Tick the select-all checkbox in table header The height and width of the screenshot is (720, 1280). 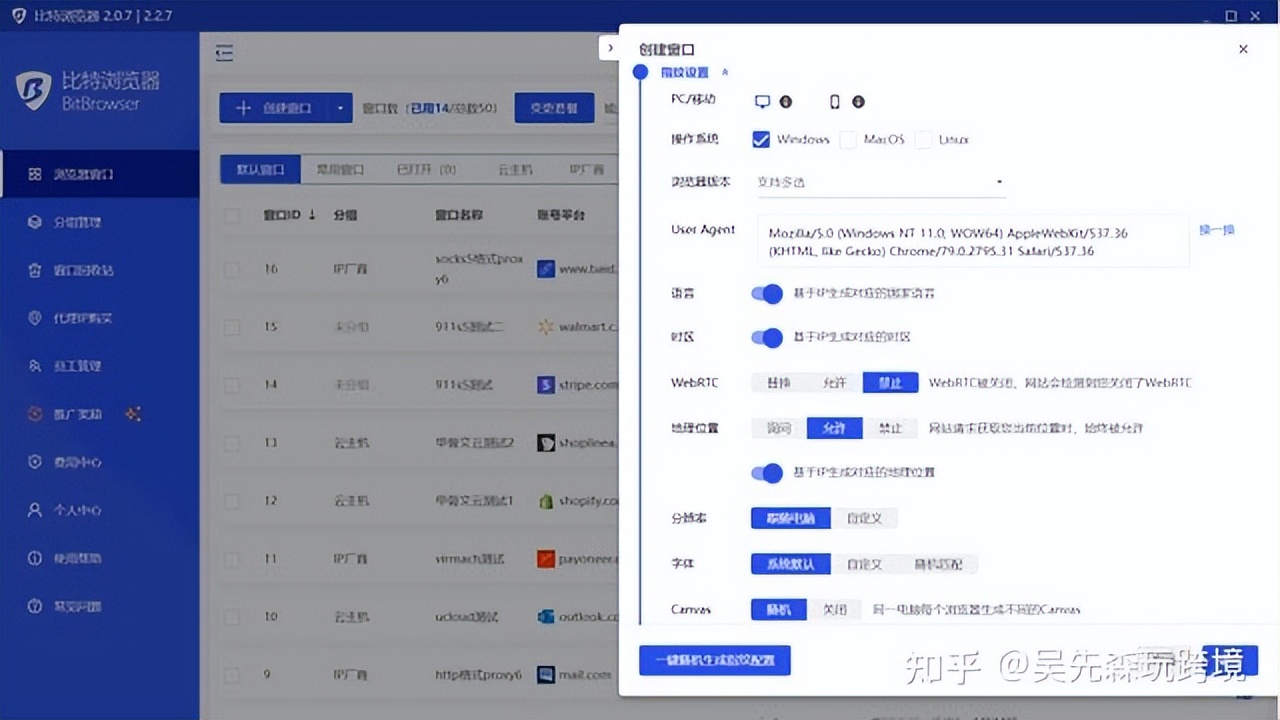[x=232, y=216]
